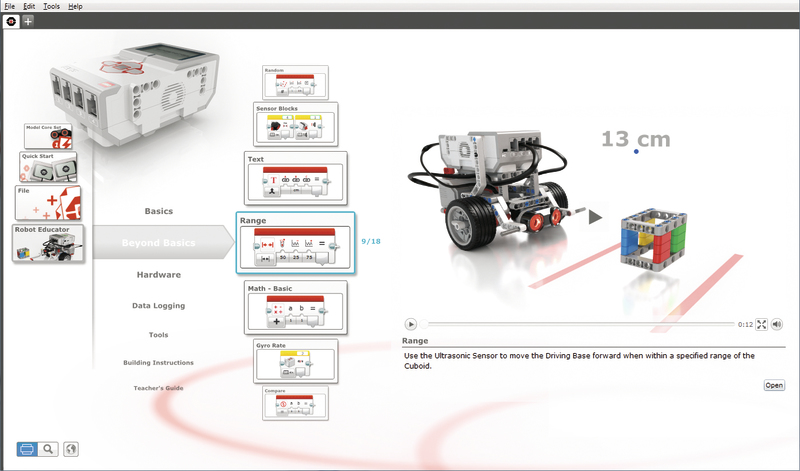The width and height of the screenshot is (800, 471).
Task: Open the Data Logging category
Action: [159, 306]
